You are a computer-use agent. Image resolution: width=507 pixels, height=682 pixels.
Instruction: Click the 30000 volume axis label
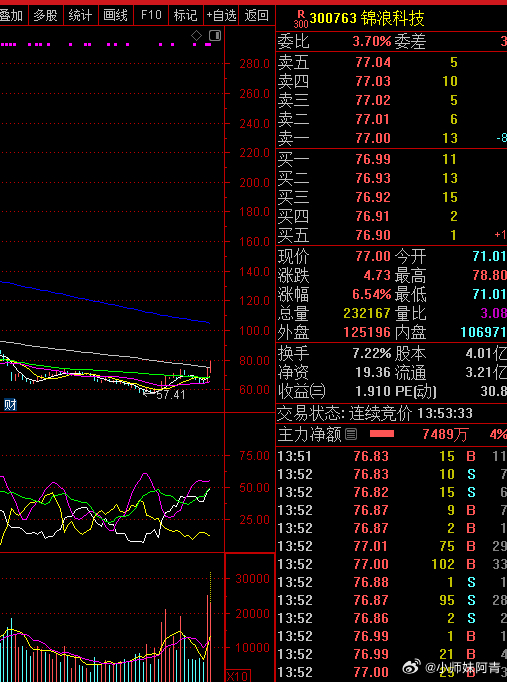[253, 579]
